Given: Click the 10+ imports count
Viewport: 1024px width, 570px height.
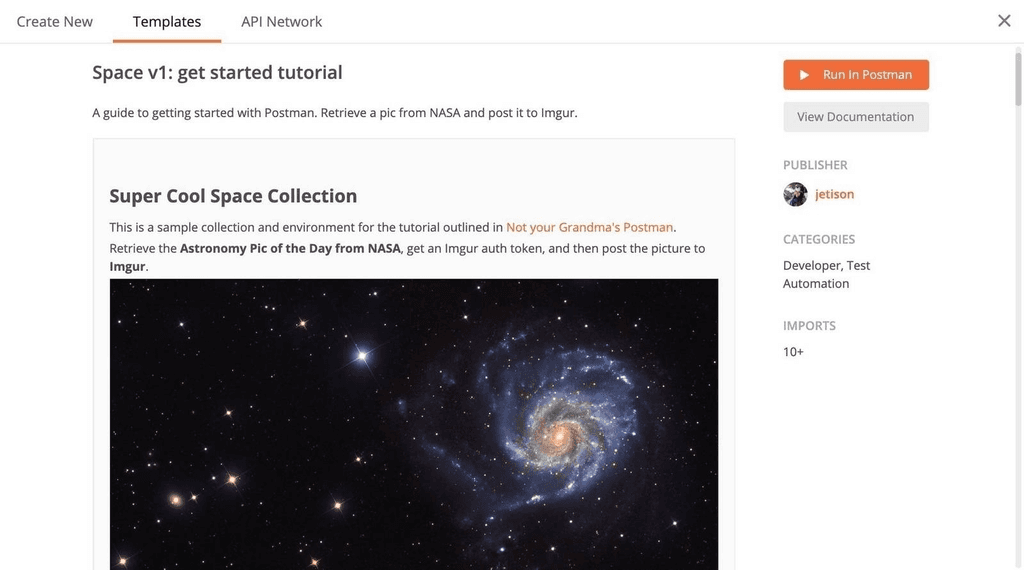Looking at the screenshot, I should point(793,352).
